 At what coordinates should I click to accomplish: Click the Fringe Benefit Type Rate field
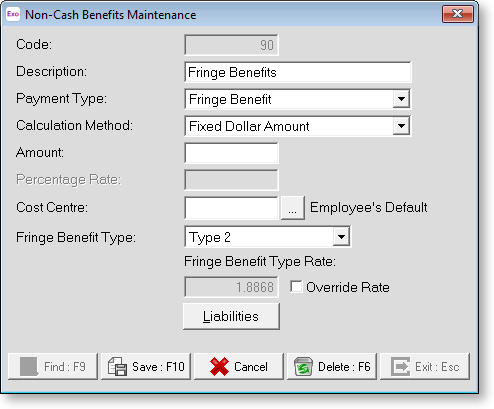(x=231, y=287)
